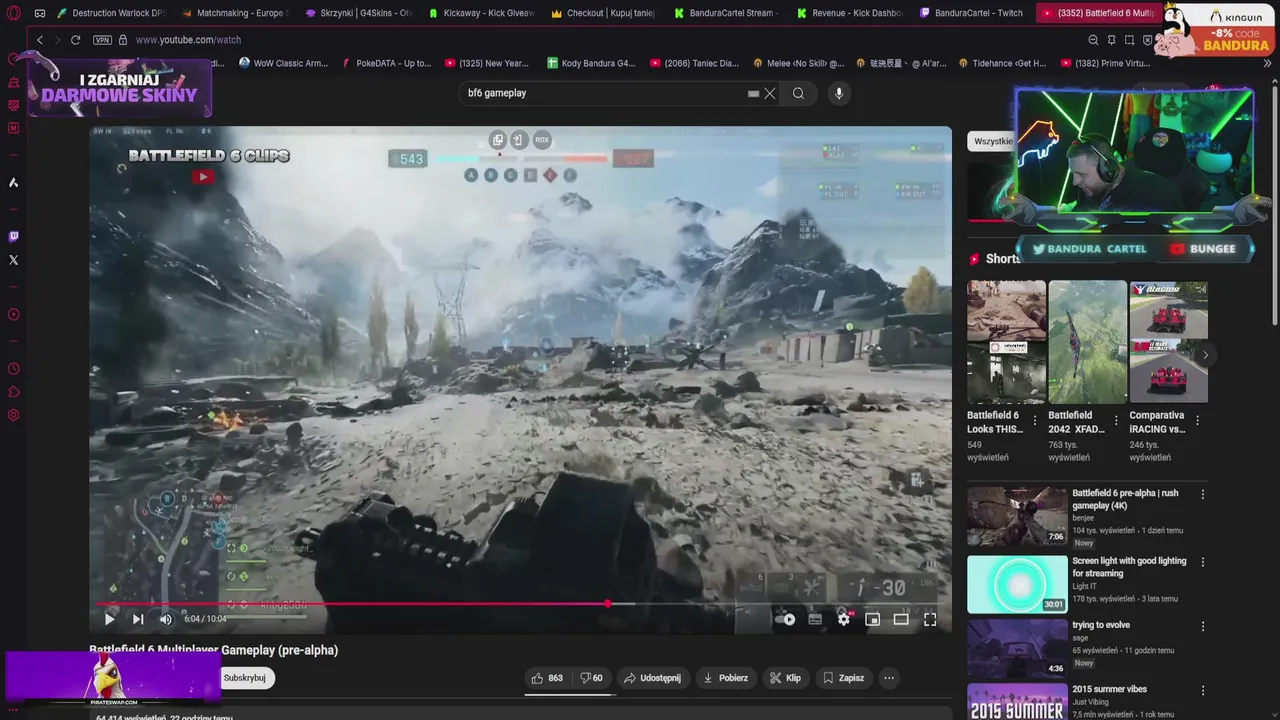Open more actions three-dot menu below video
Viewport: 1280px width, 720px height.
pyautogui.click(x=889, y=678)
